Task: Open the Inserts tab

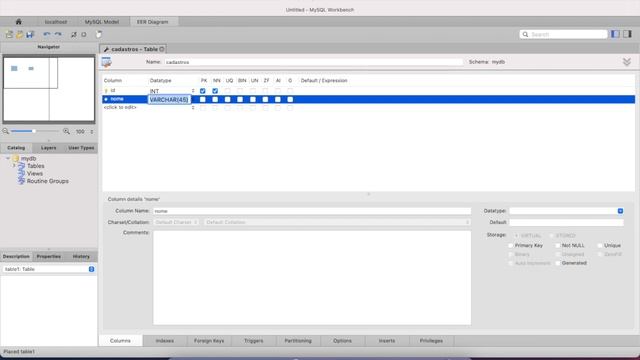Action: point(387,341)
